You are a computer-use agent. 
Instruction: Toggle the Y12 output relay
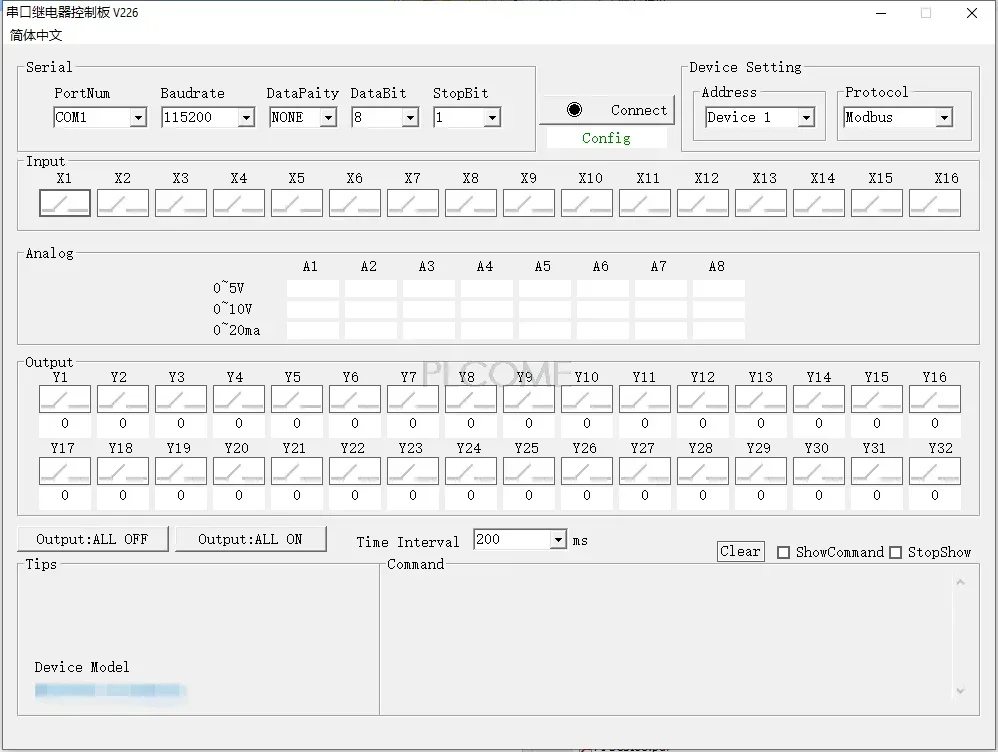[x=703, y=400]
